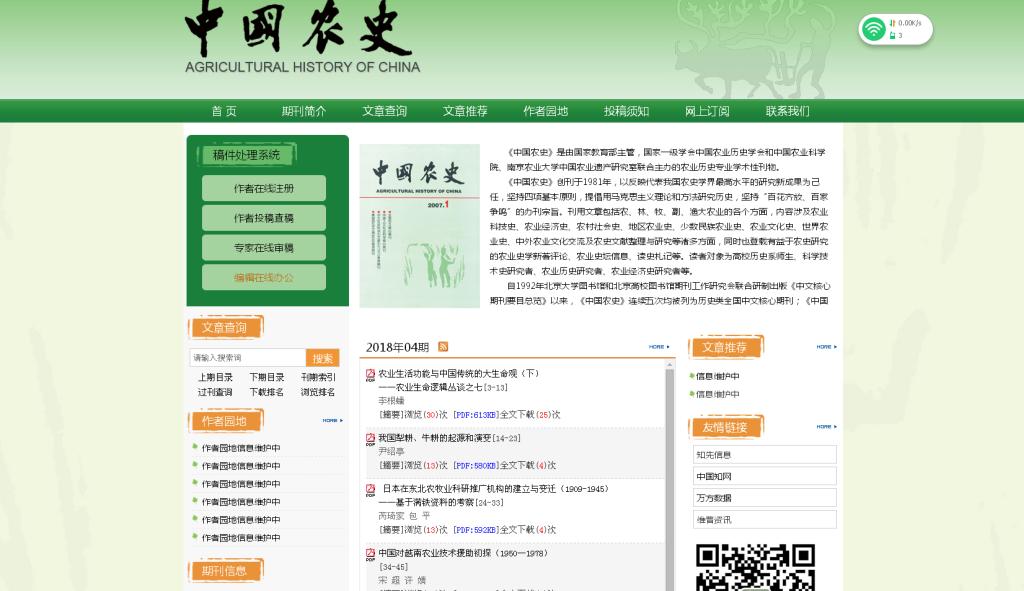Open the 过刊查询 link

tap(216, 392)
